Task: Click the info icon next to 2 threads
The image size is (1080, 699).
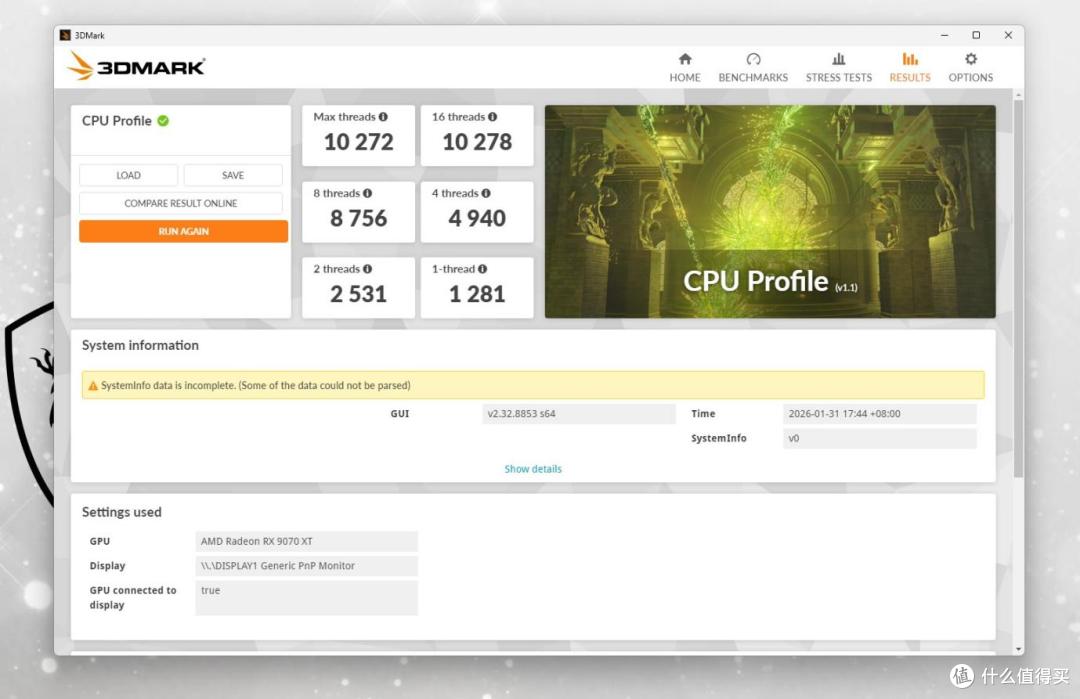Action: 367,269
